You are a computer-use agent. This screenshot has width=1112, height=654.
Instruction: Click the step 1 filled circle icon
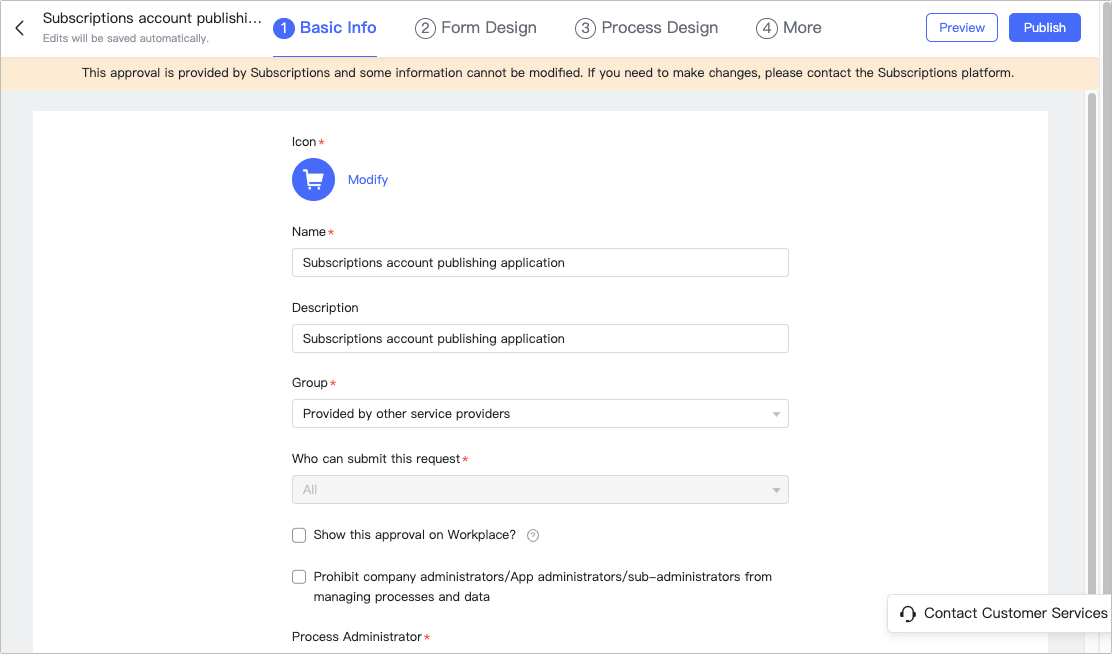[x=283, y=28]
